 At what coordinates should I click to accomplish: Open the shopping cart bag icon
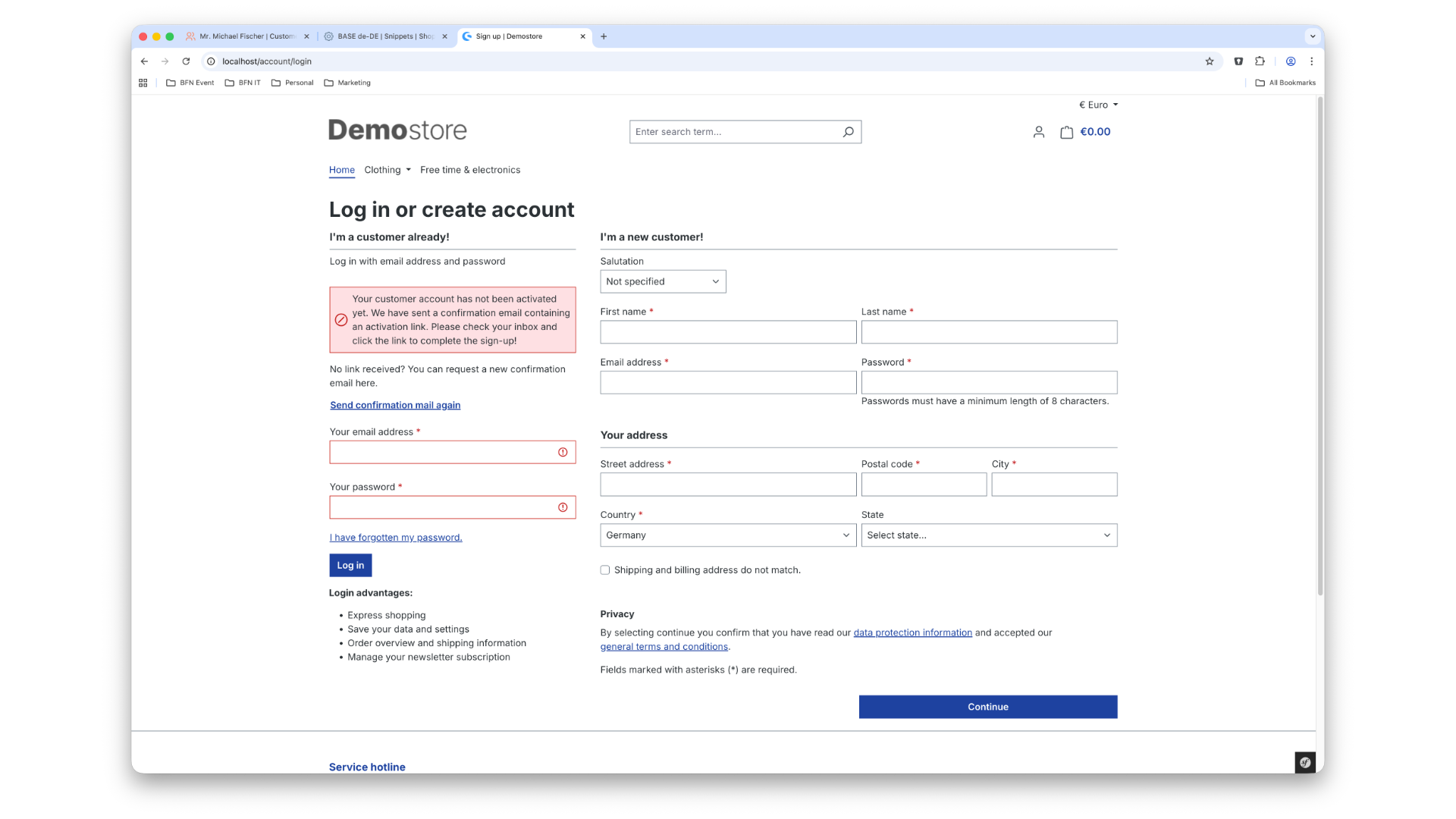pos(1066,132)
